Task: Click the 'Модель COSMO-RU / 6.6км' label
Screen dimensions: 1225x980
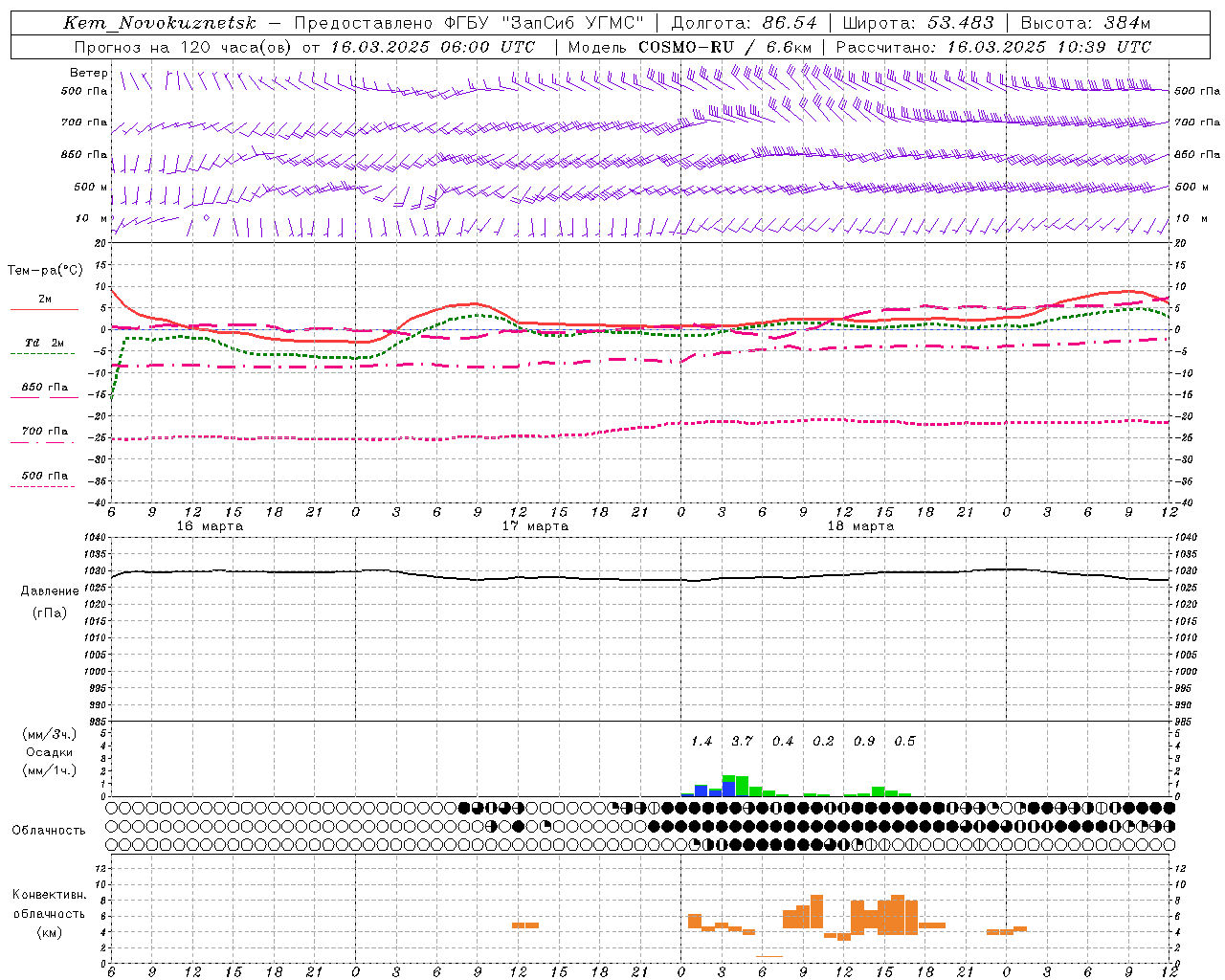Action: click(690, 47)
